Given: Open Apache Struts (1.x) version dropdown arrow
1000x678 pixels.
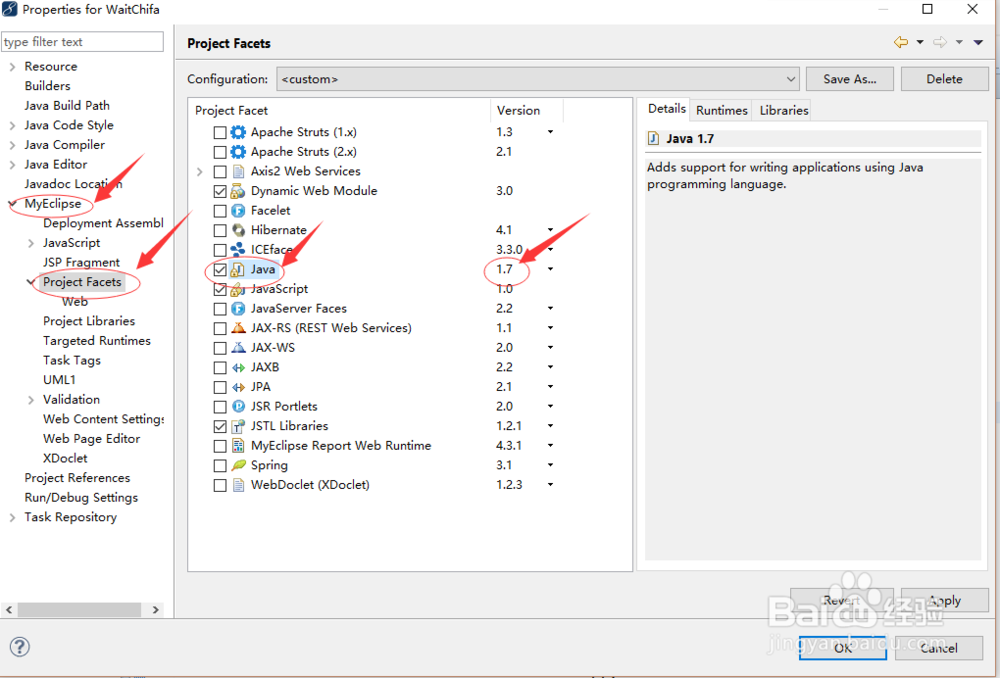Looking at the screenshot, I should (x=550, y=132).
